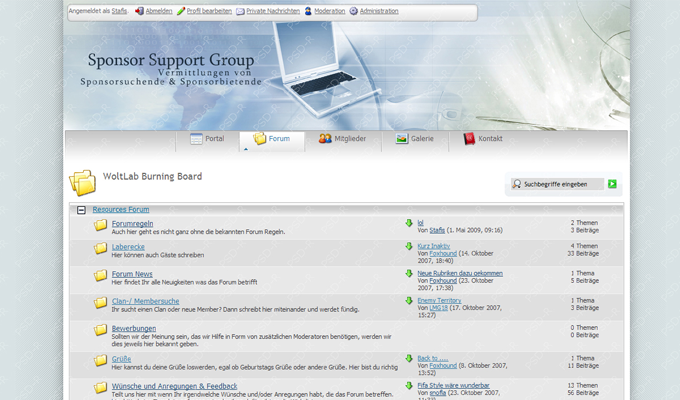Click green arrow next to Enemy Territory

pos(409,300)
